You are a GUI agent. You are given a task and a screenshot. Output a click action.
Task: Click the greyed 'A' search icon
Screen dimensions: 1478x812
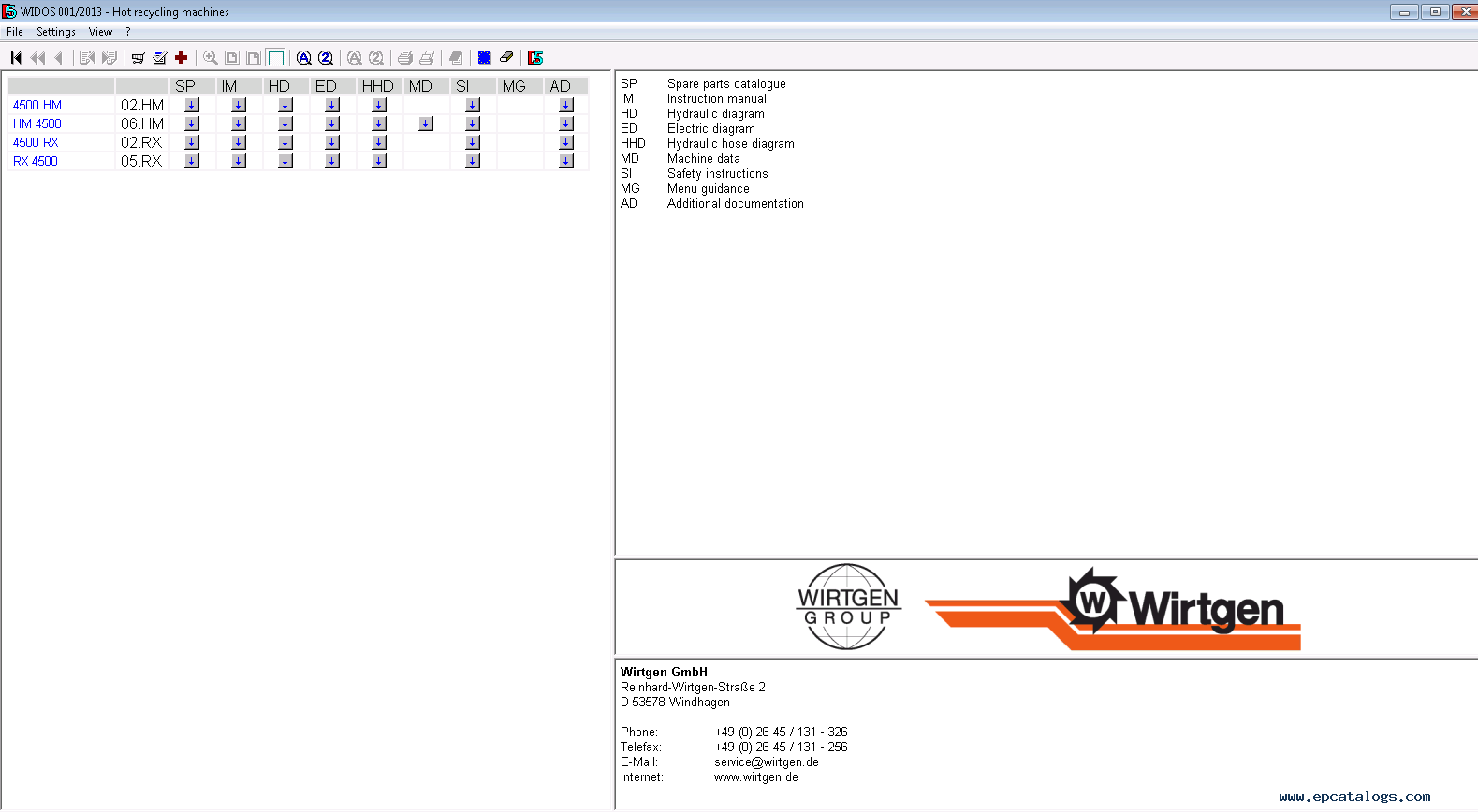(355, 58)
